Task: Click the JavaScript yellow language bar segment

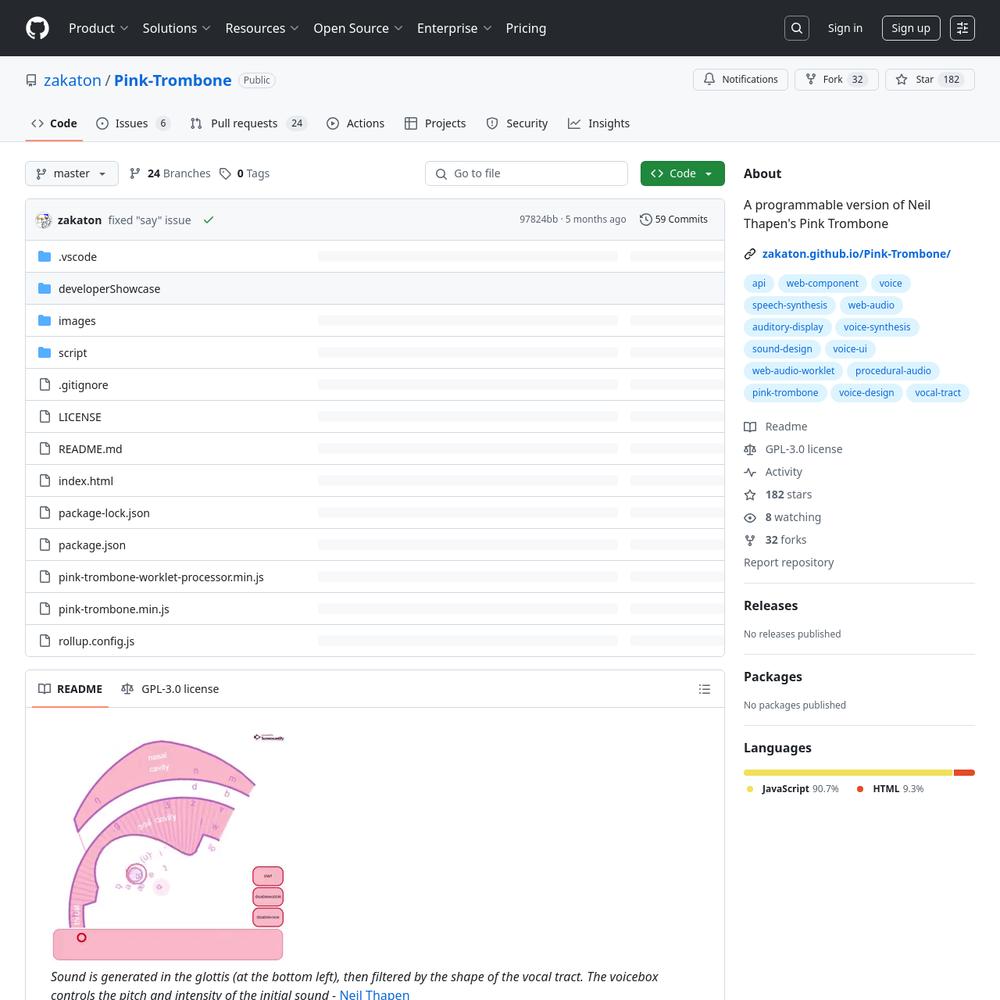Action: coord(848,773)
